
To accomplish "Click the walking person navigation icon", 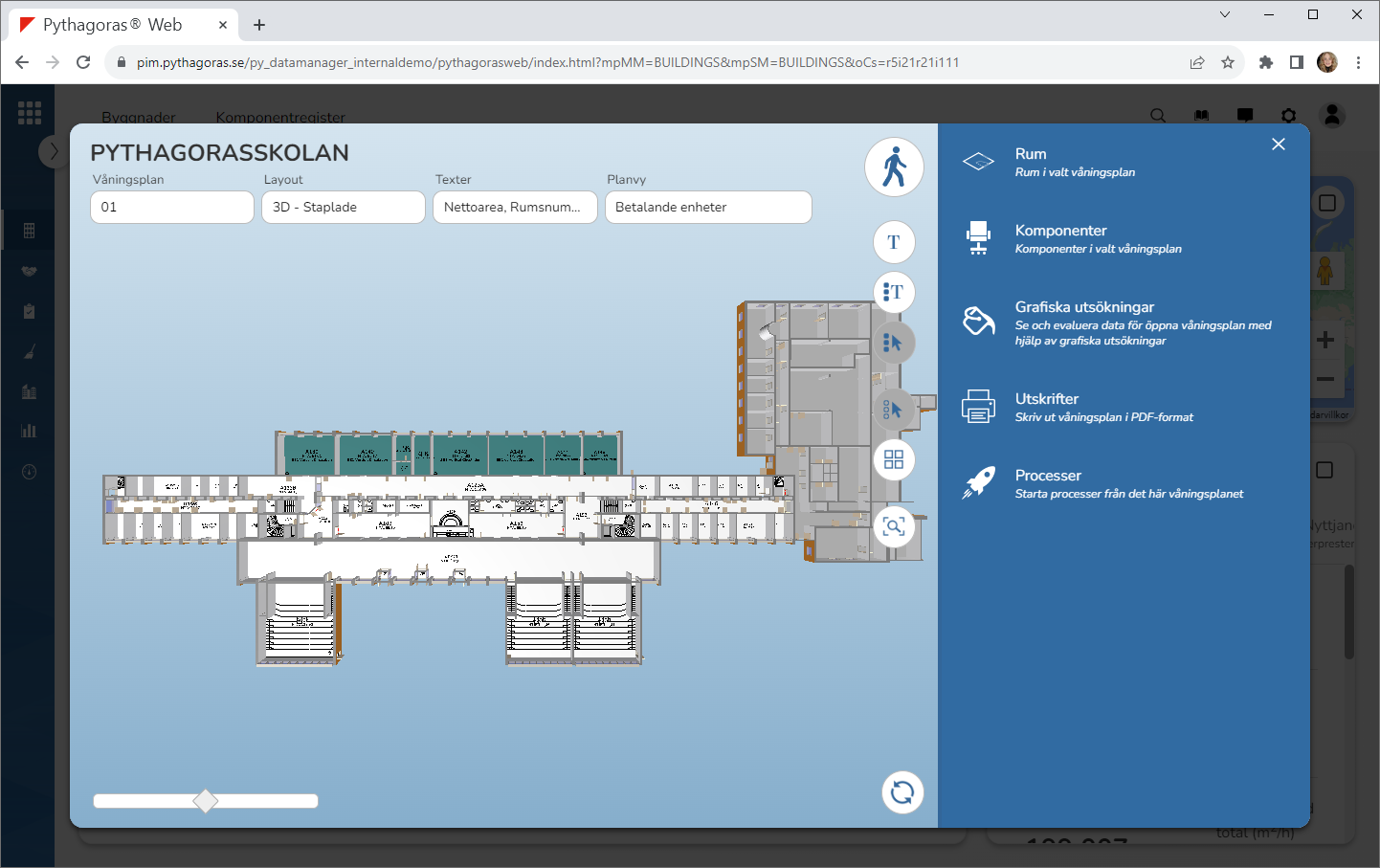I will click(x=894, y=167).
